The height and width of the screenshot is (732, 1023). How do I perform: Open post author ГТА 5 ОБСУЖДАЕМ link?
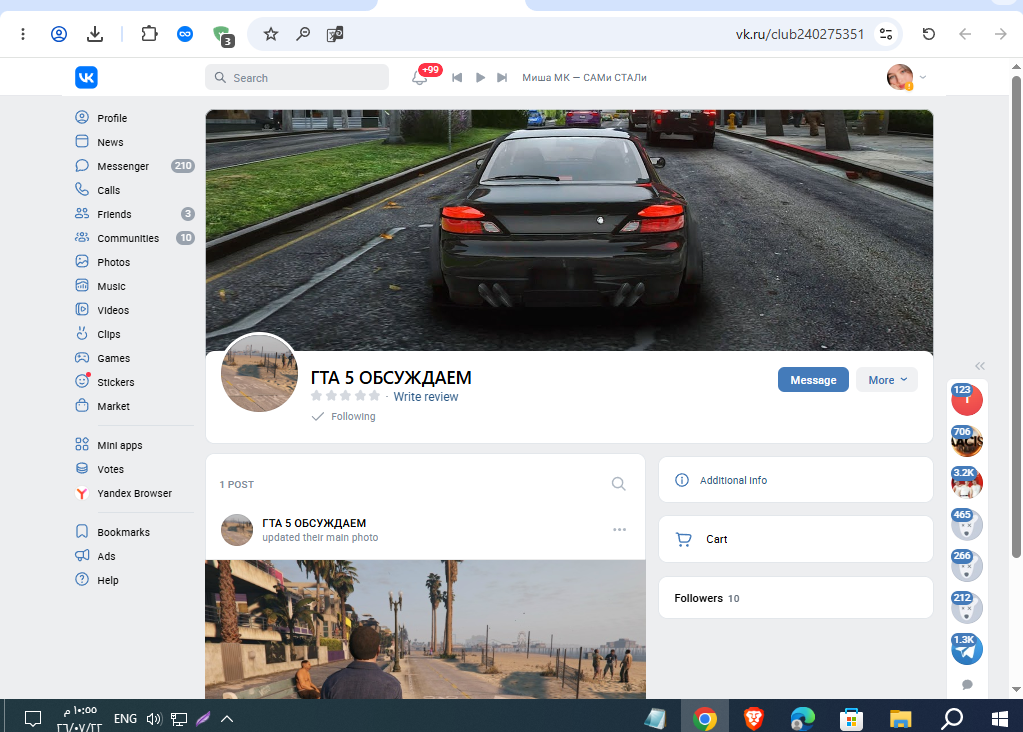pos(314,523)
